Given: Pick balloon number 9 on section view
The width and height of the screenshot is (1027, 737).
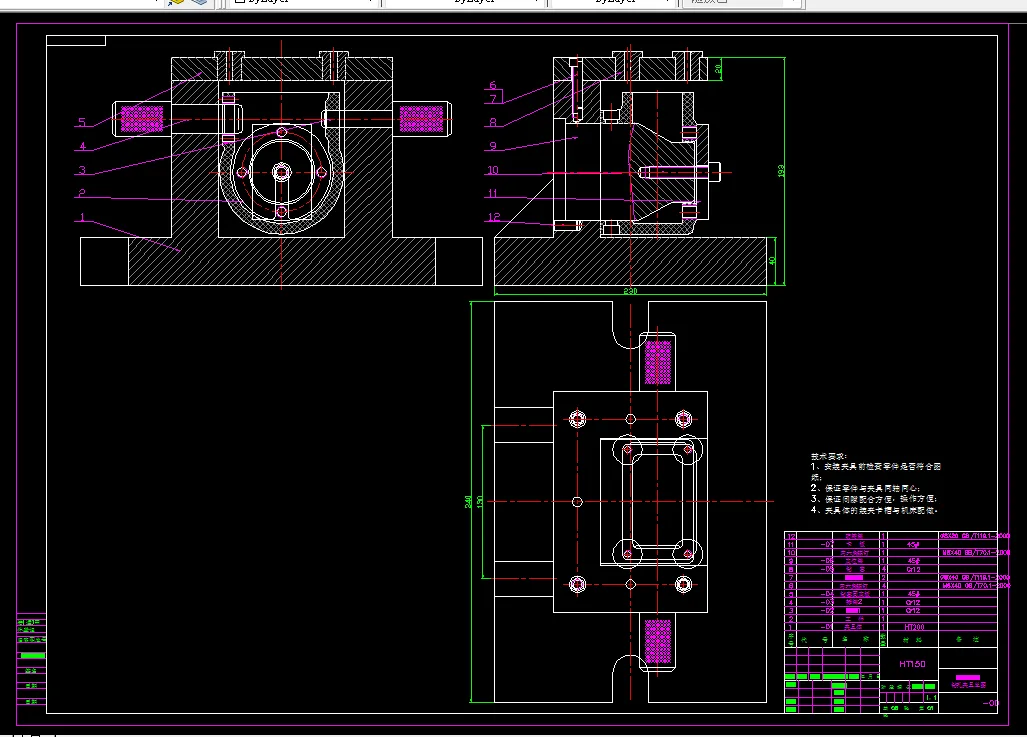Looking at the screenshot, I should [493, 146].
